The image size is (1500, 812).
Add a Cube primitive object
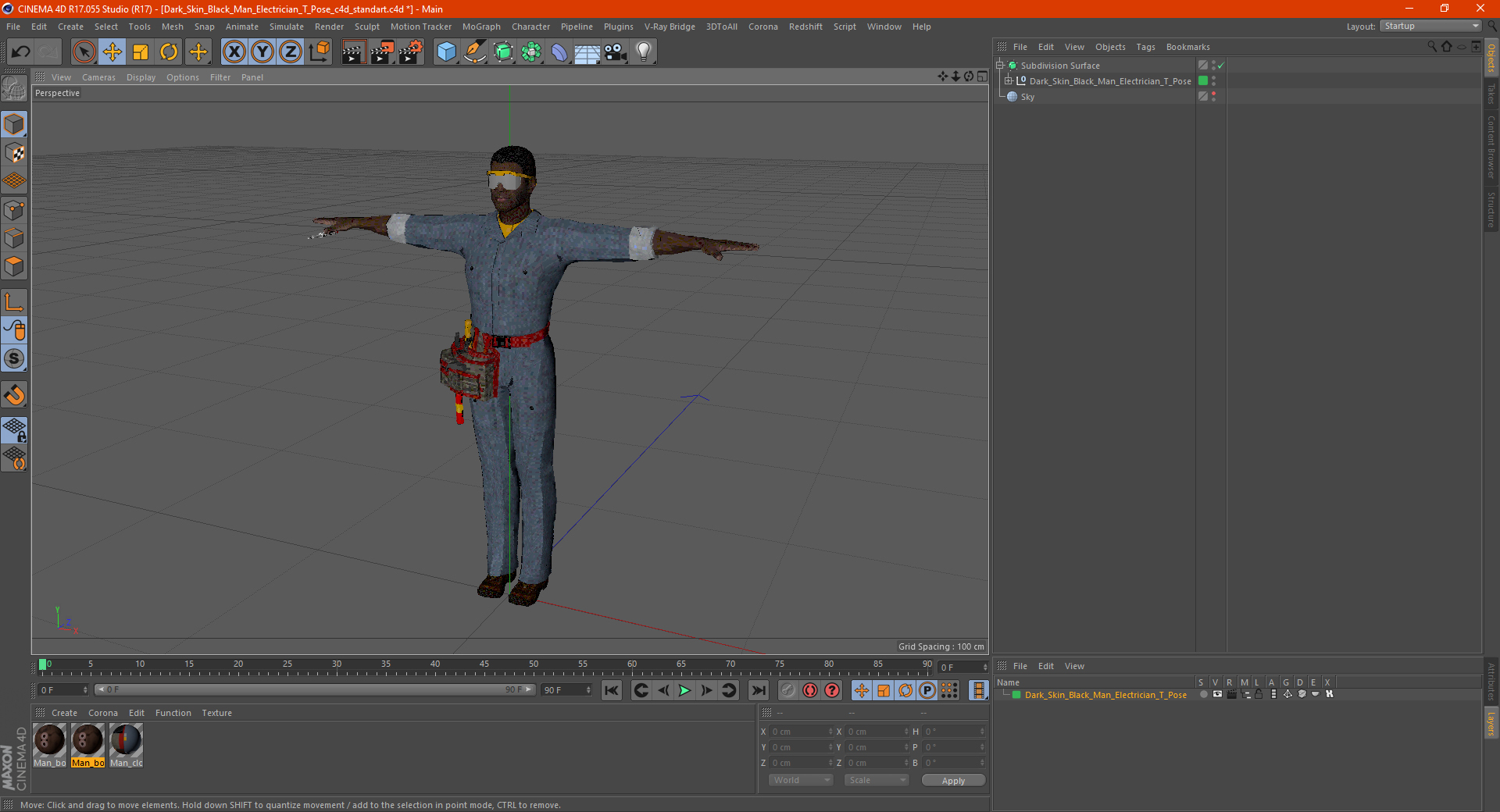tap(446, 52)
